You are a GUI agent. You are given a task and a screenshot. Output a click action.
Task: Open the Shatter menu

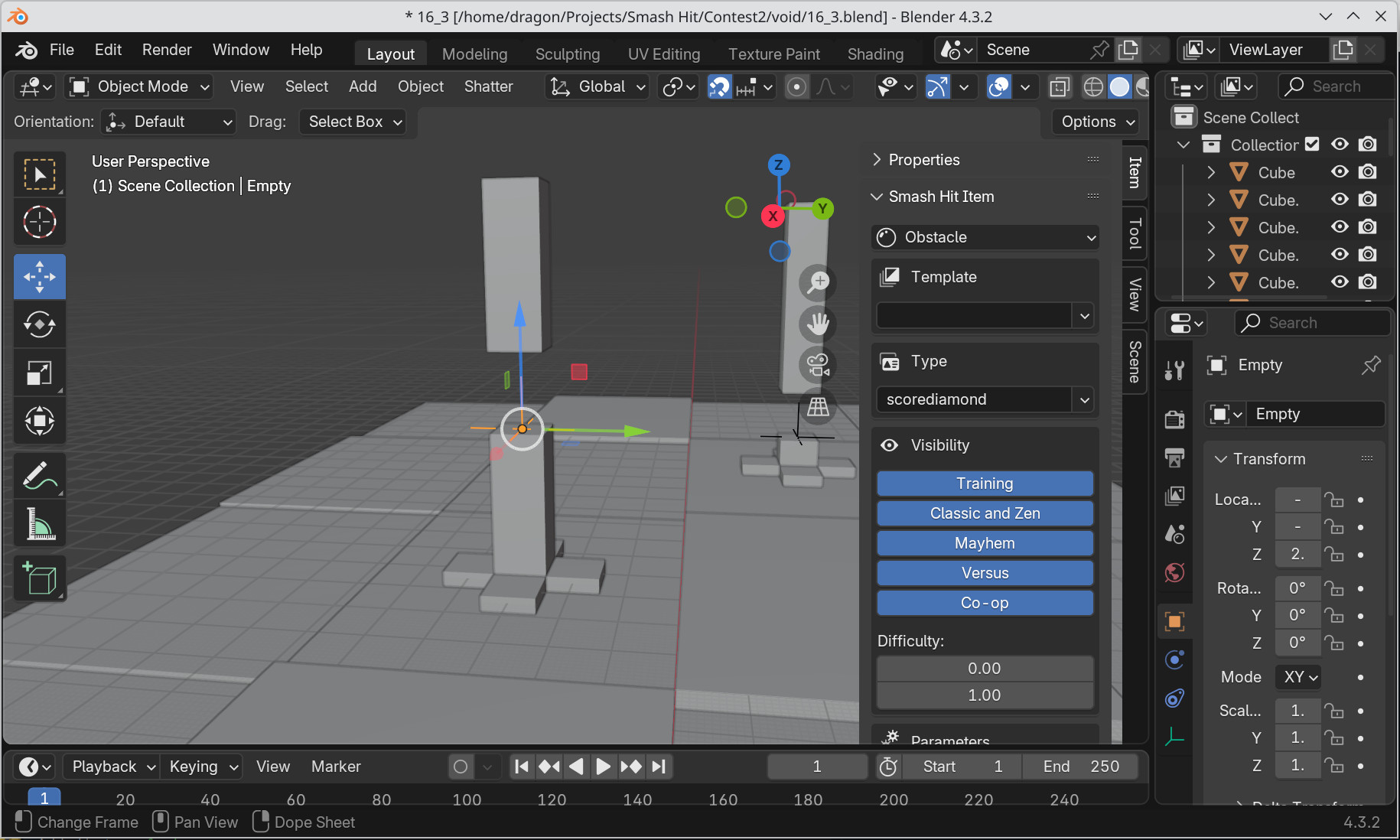click(x=488, y=86)
